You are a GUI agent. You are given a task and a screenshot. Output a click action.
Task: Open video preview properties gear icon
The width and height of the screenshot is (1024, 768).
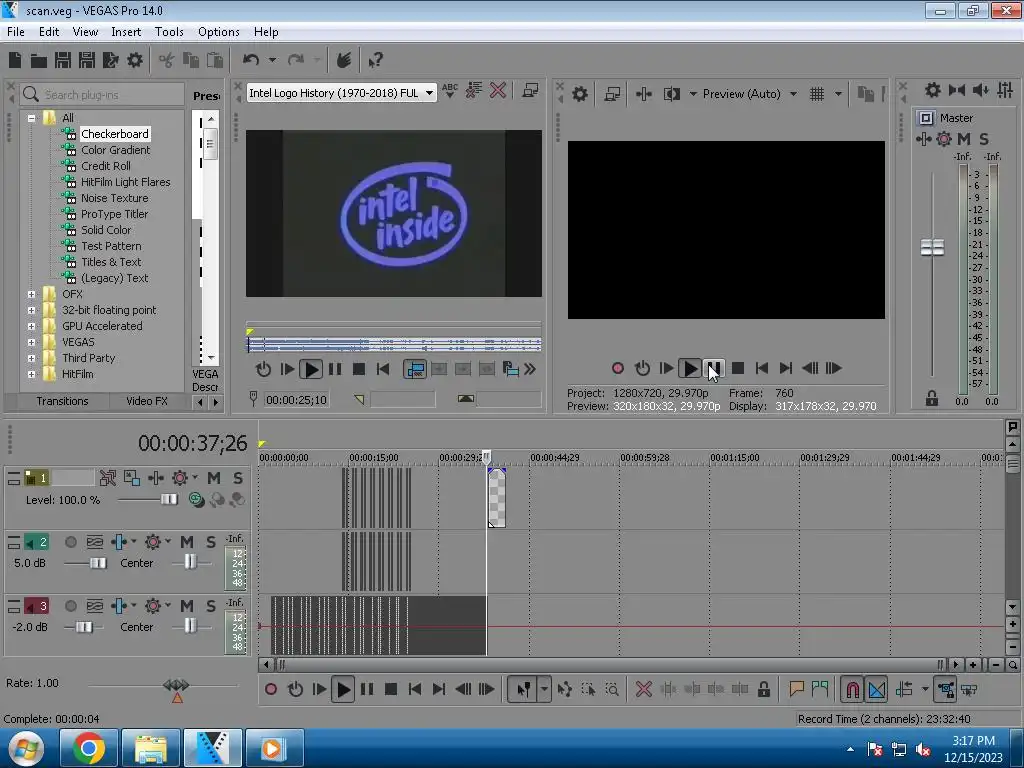click(x=579, y=94)
